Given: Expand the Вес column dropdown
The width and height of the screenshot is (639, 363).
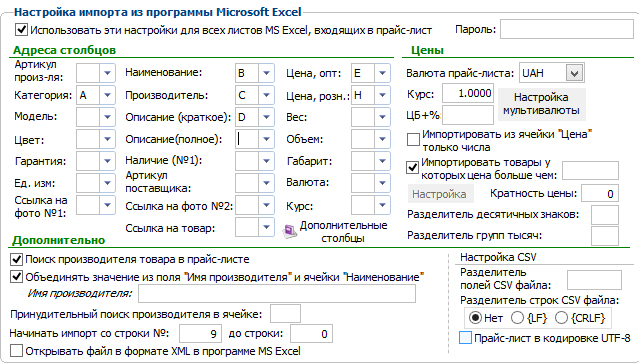Looking at the screenshot, I should (382, 117).
